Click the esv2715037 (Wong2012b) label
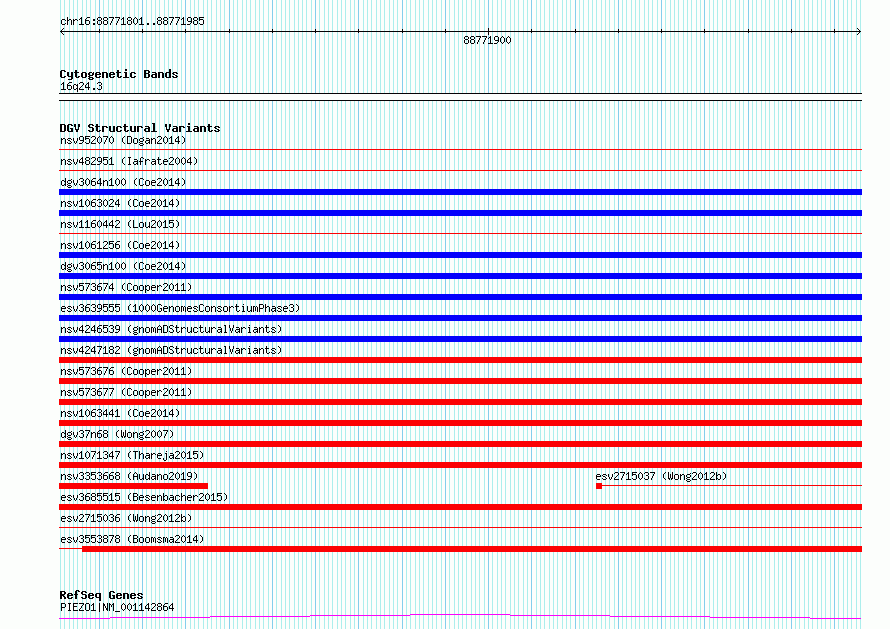 tap(661, 476)
